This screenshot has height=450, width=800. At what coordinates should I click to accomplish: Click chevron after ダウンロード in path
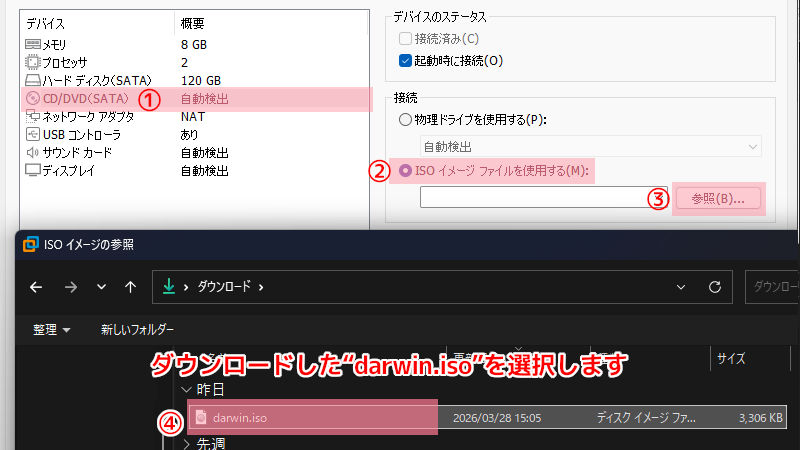click(261, 287)
